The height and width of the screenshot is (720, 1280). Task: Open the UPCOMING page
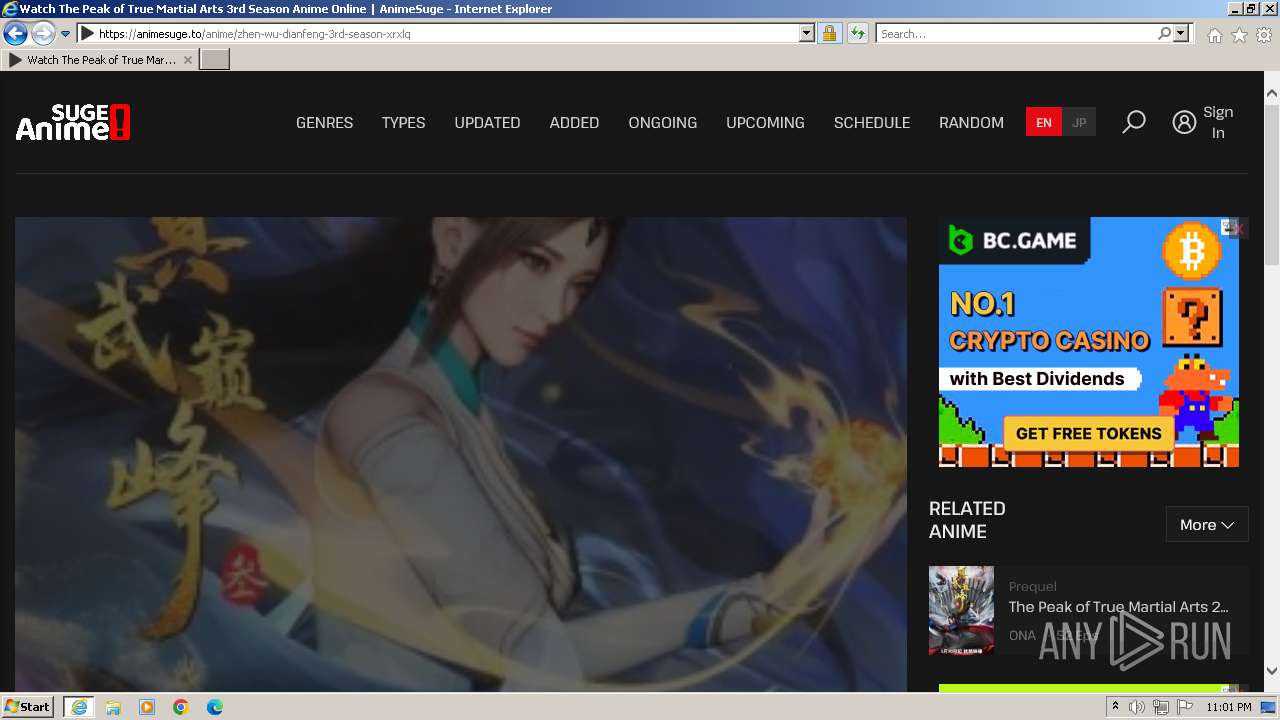[765, 123]
